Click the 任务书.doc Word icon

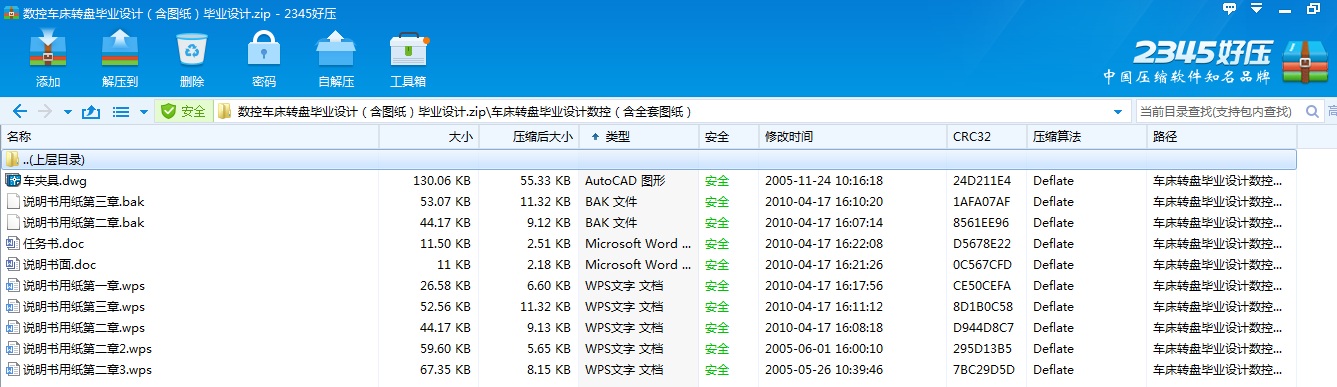(13, 244)
